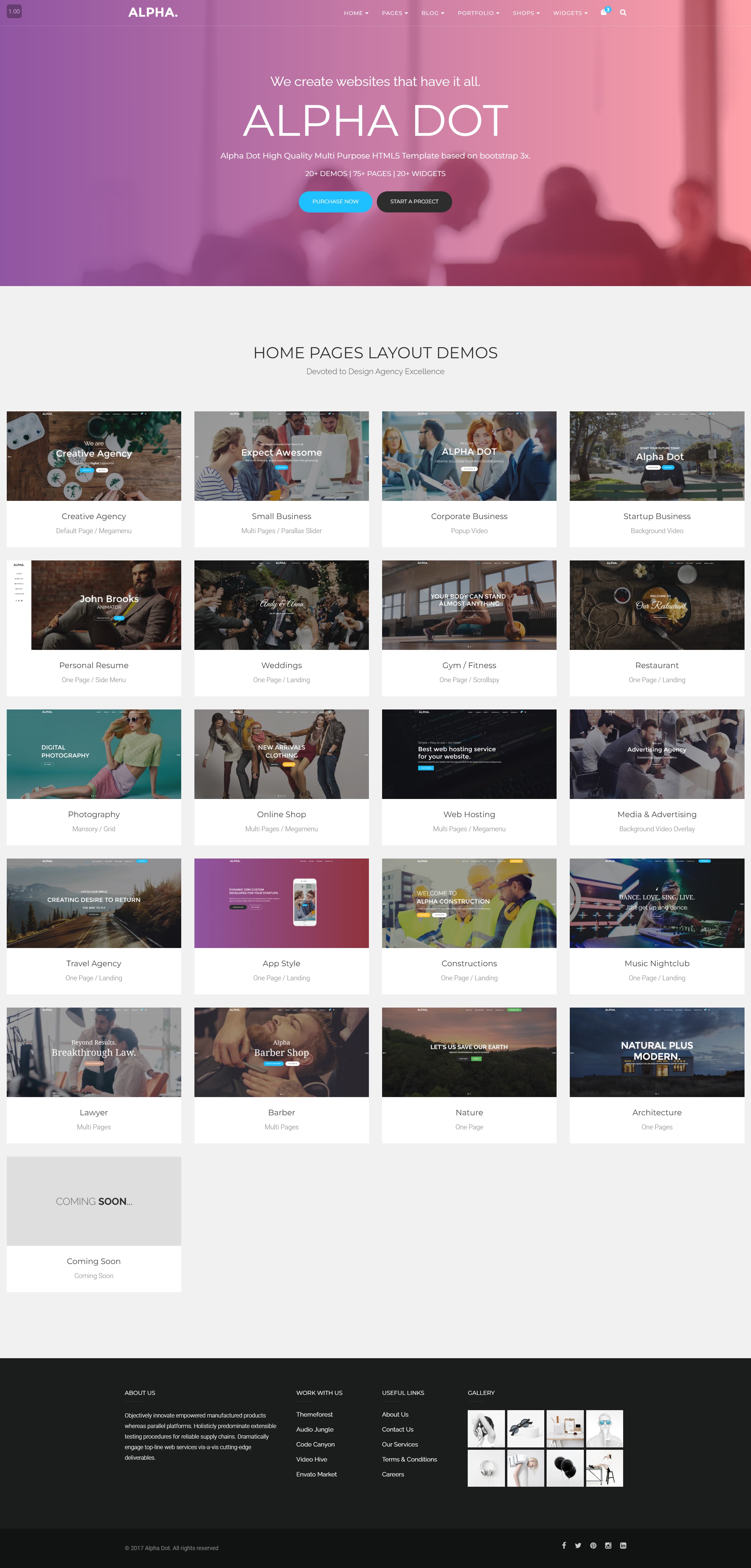
Task: Expand the BLOG dropdown menu
Action: click(x=433, y=13)
